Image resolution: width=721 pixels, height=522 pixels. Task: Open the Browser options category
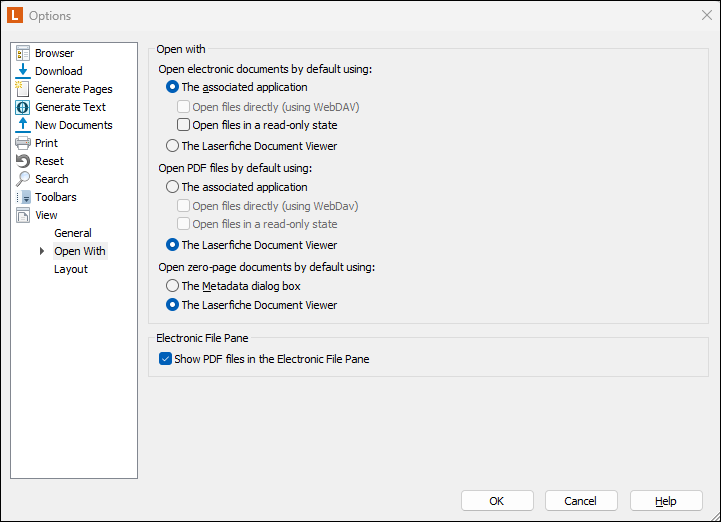point(54,53)
